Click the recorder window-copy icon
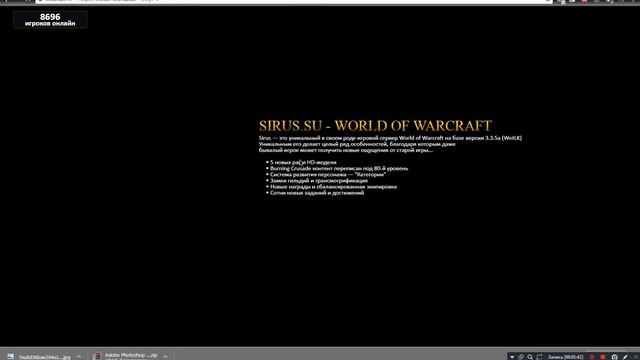Screen dimensions: 640x360 point(521,357)
